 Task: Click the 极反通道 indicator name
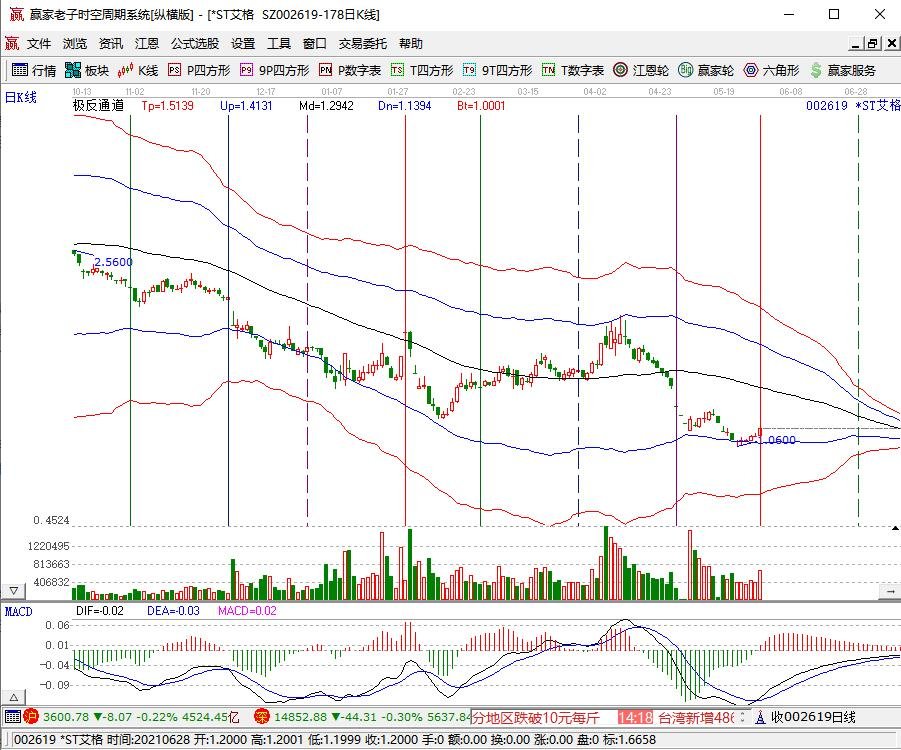[98, 105]
